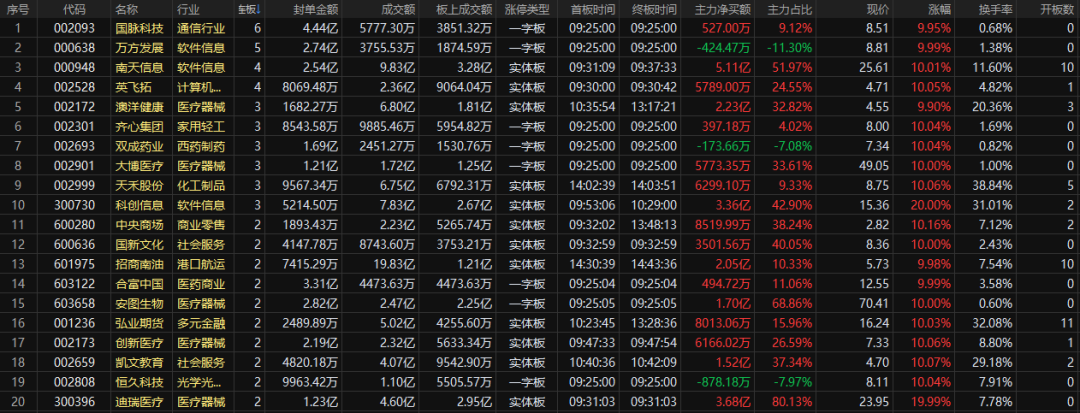The height and width of the screenshot is (413, 1080).
Task: Sort table by 封单金额 header
Action: pyautogui.click(x=316, y=10)
